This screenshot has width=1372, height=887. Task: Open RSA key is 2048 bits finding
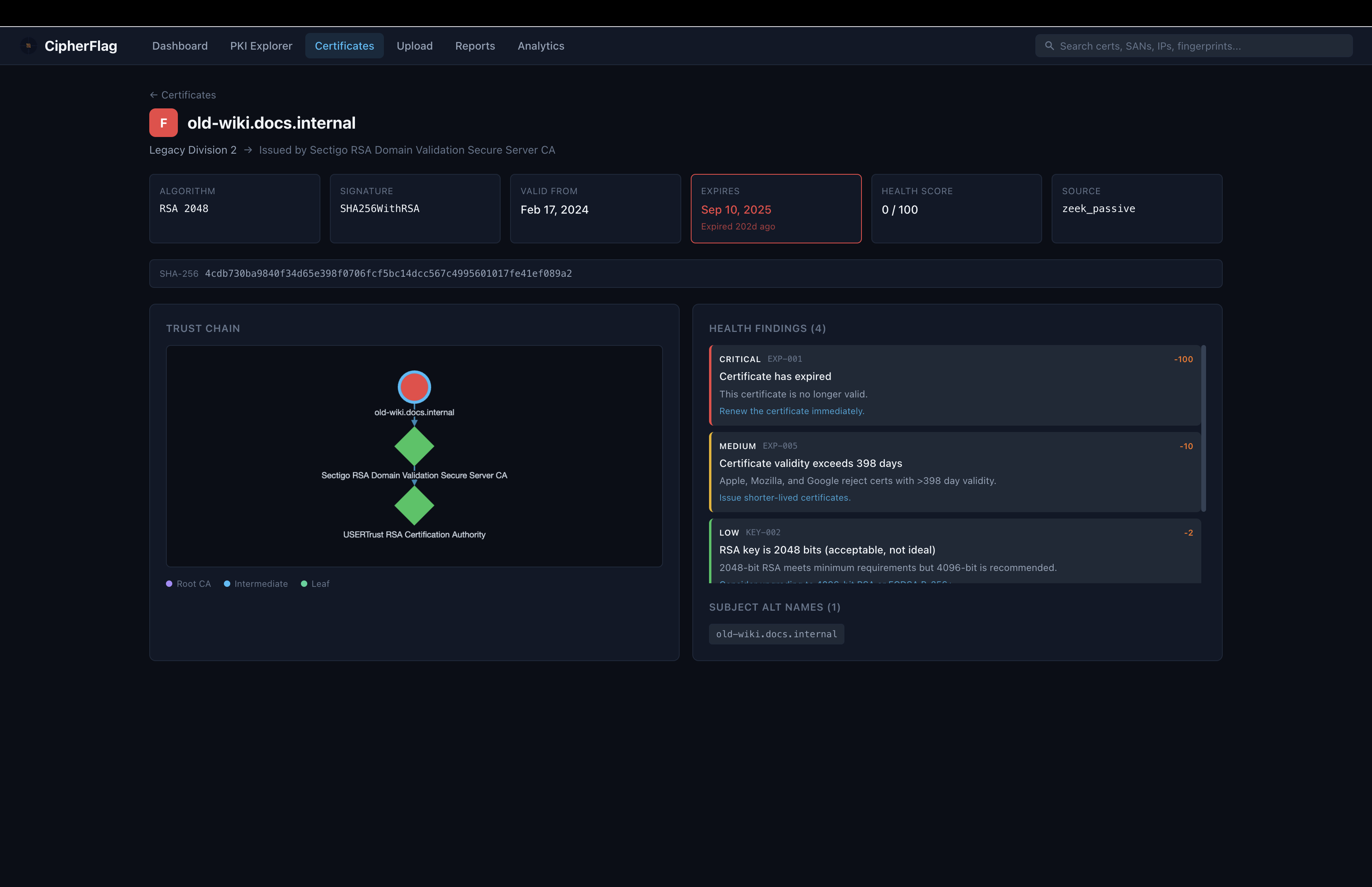click(955, 551)
